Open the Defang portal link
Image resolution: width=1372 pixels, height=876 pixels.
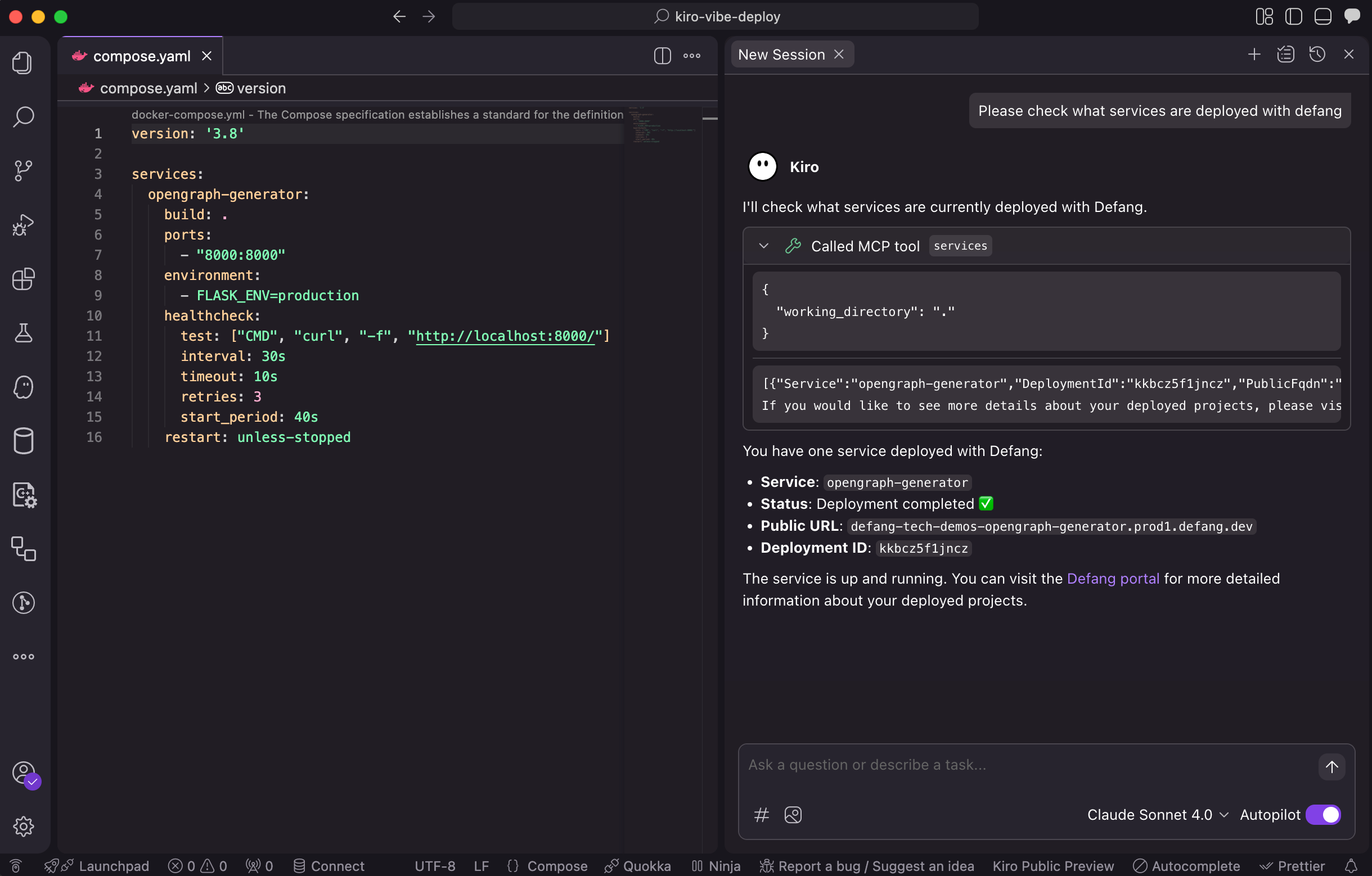tap(1113, 579)
